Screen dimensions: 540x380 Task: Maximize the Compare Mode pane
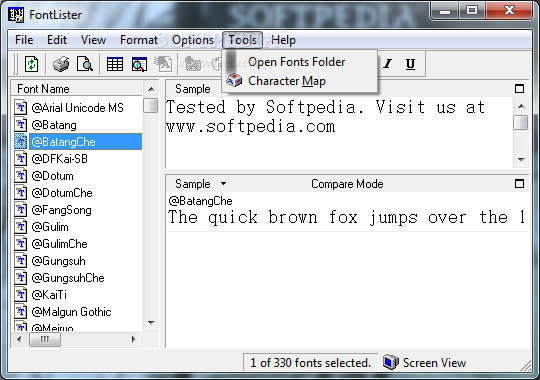(x=519, y=183)
